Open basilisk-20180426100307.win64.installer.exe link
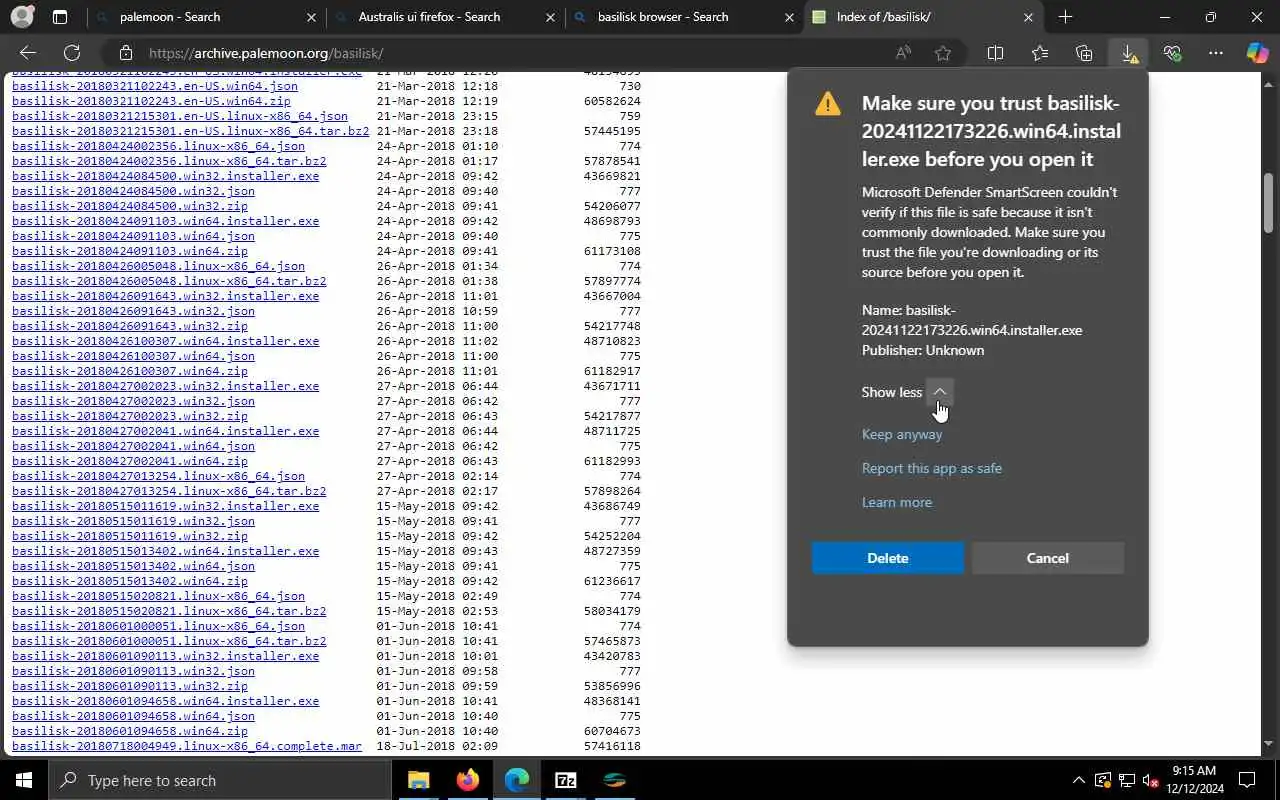This screenshot has width=1280, height=800. tap(165, 341)
